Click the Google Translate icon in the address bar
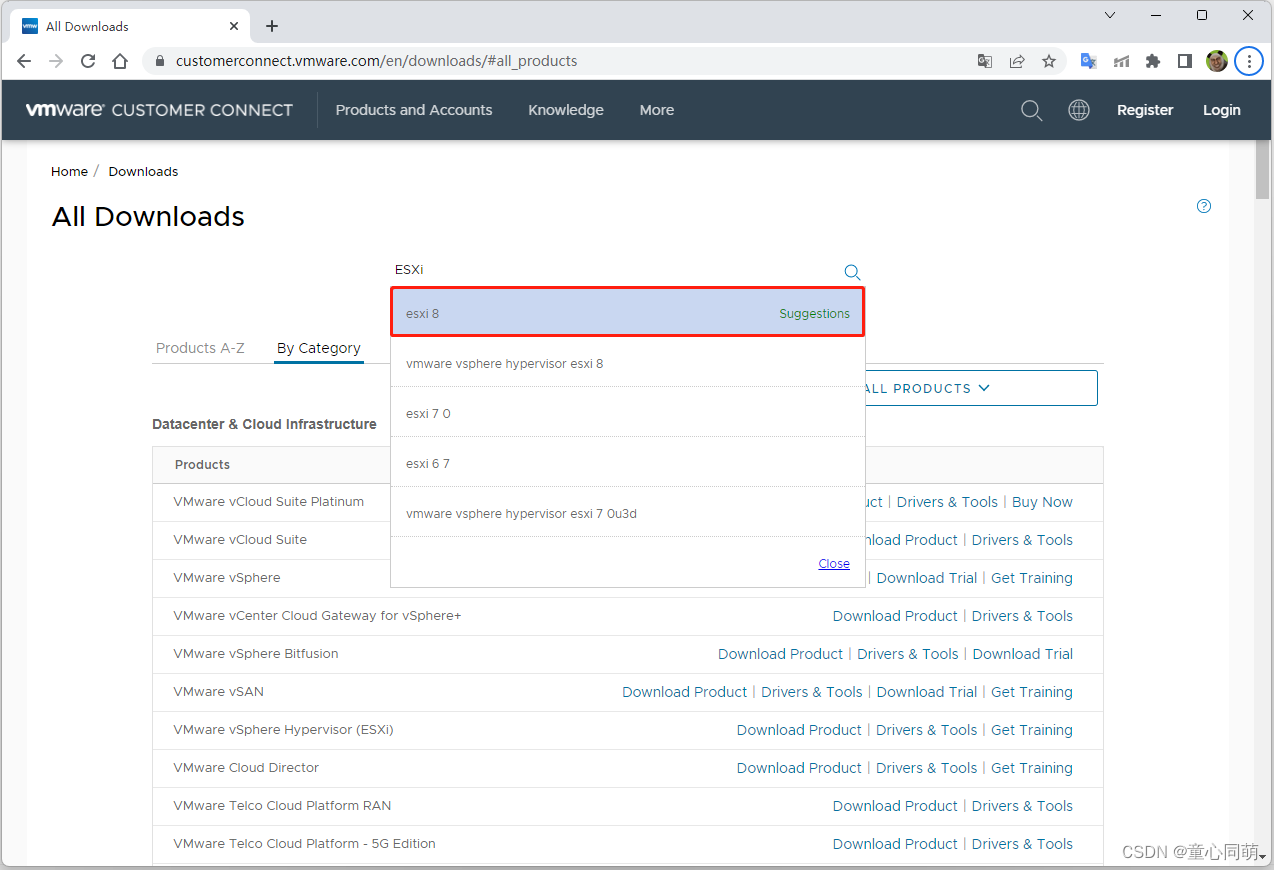 point(984,61)
